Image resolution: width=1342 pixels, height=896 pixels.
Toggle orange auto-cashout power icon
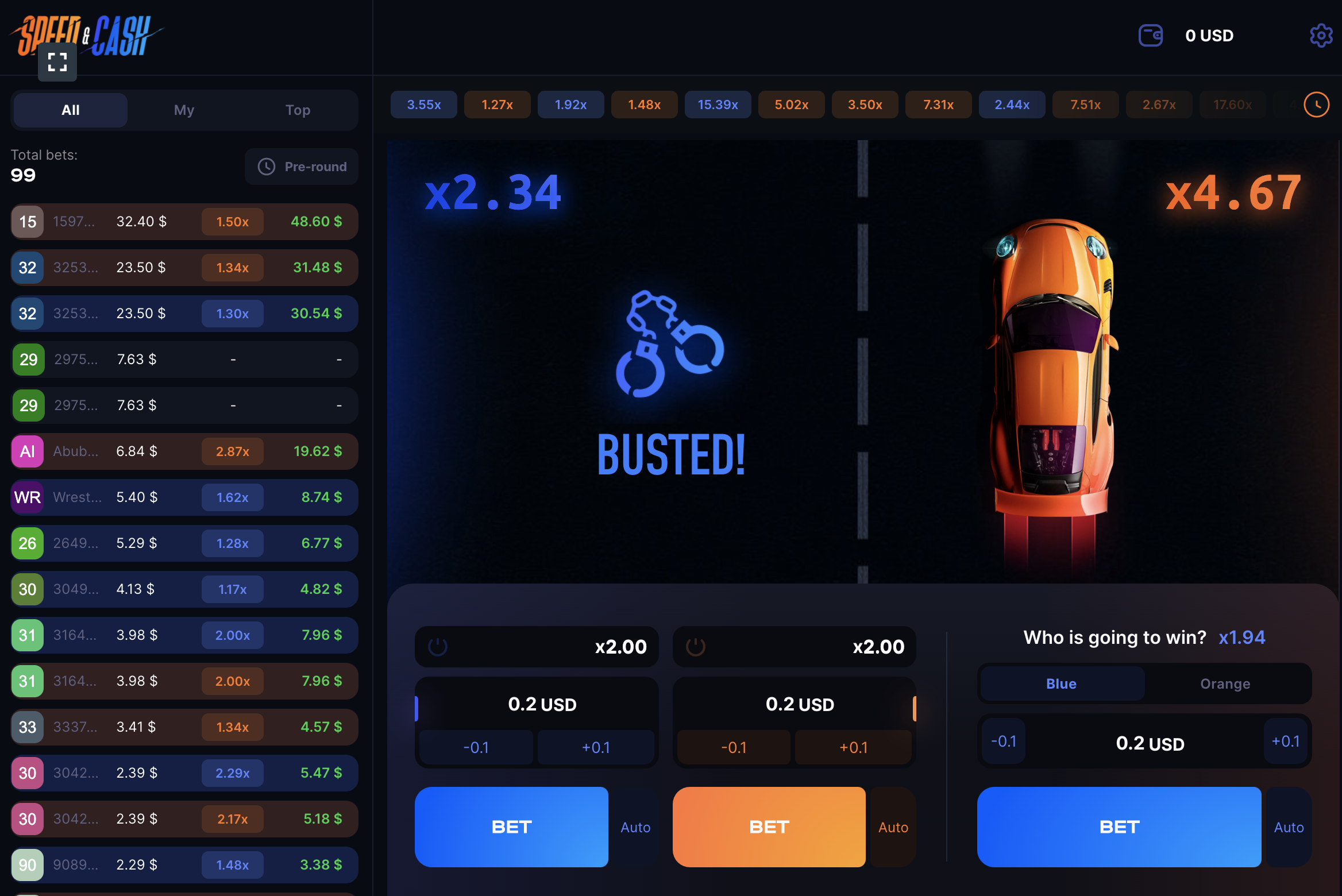[696, 647]
